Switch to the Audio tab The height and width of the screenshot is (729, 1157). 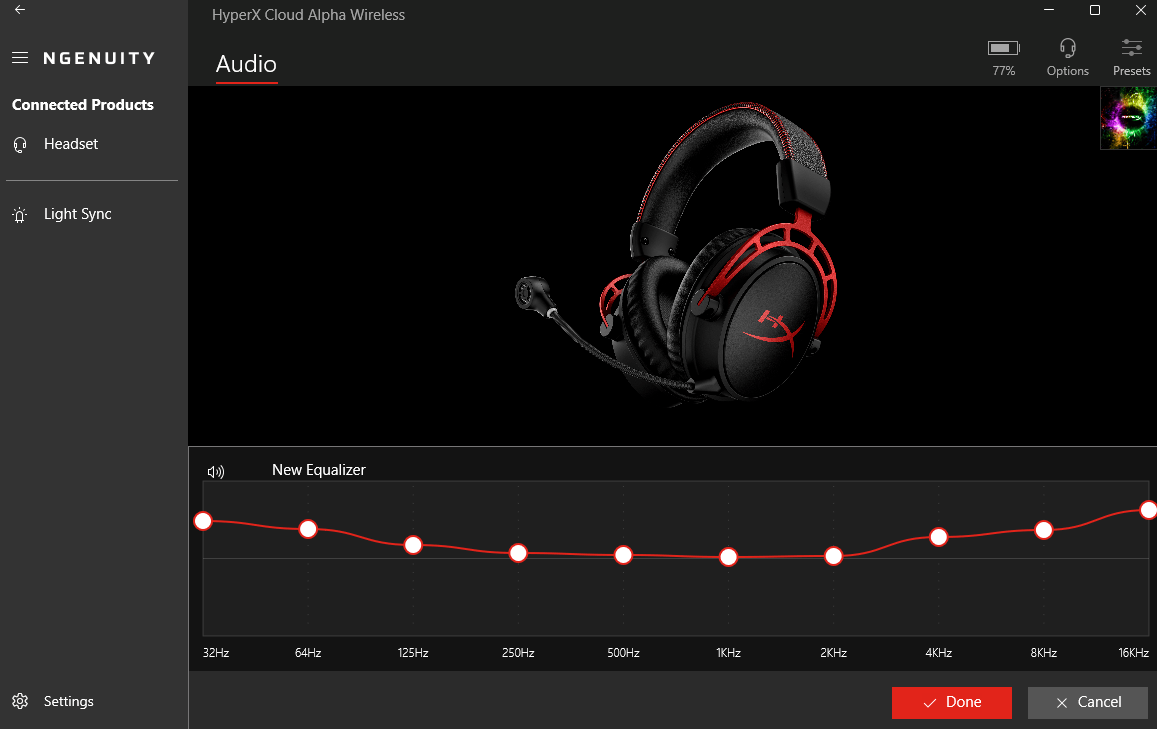point(246,64)
